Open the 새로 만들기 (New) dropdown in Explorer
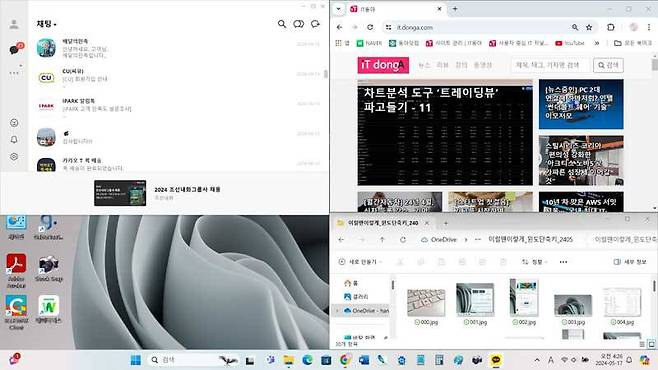The height and width of the screenshot is (370, 658). [x=360, y=262]
